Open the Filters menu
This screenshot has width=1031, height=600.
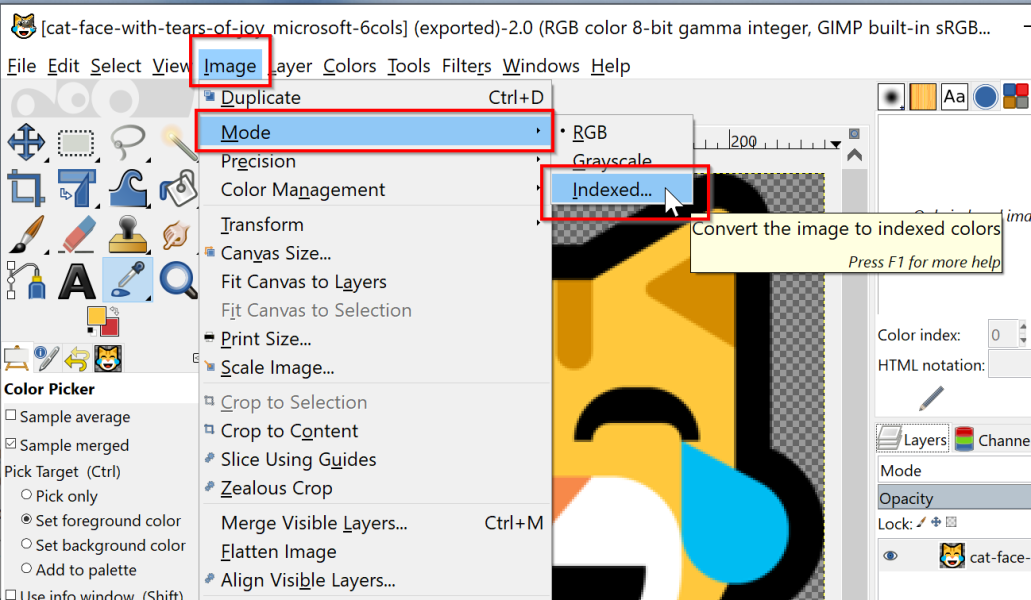tap(466, 66)
